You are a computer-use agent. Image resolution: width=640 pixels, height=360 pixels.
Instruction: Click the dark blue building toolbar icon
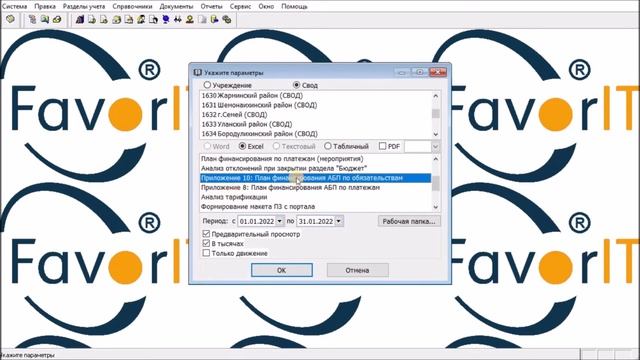[x=80, y=19]
